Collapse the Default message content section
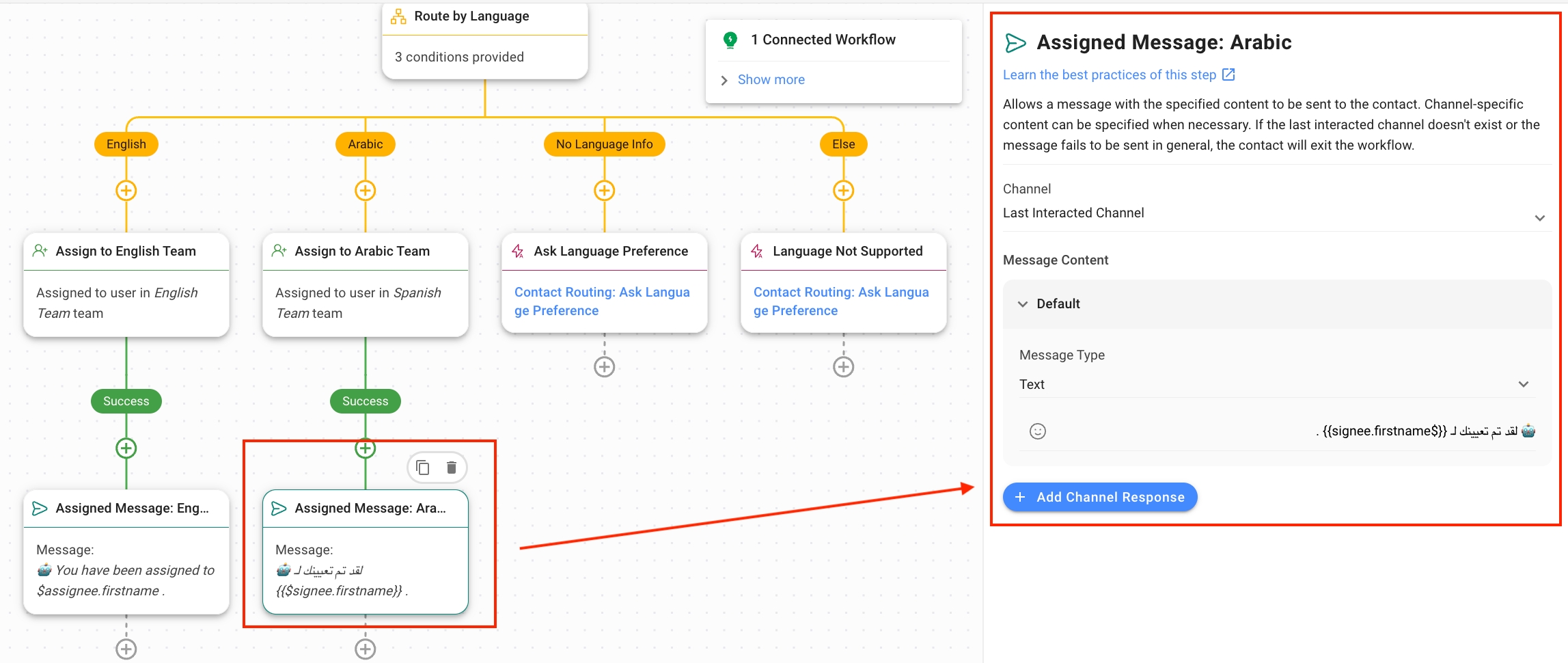Image resolution: width=1568 pixels, height=663 pixels. click(1023, 304)
